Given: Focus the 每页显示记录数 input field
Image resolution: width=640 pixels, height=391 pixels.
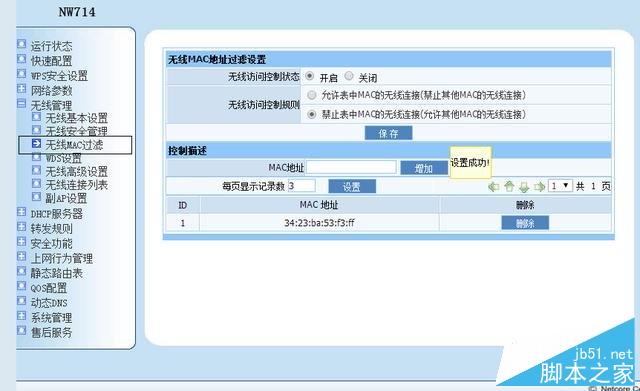Looking at the screenshot, I should [302, 186].
